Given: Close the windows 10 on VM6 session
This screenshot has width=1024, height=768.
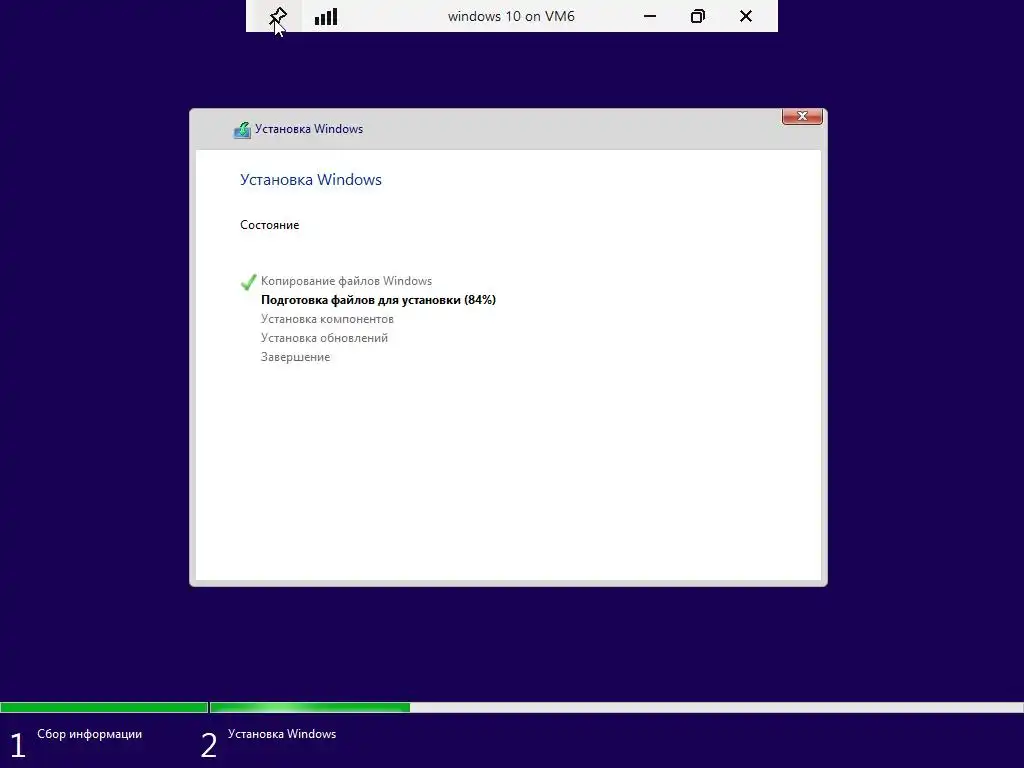Looking at the screenshot, I should pos(746,16).
